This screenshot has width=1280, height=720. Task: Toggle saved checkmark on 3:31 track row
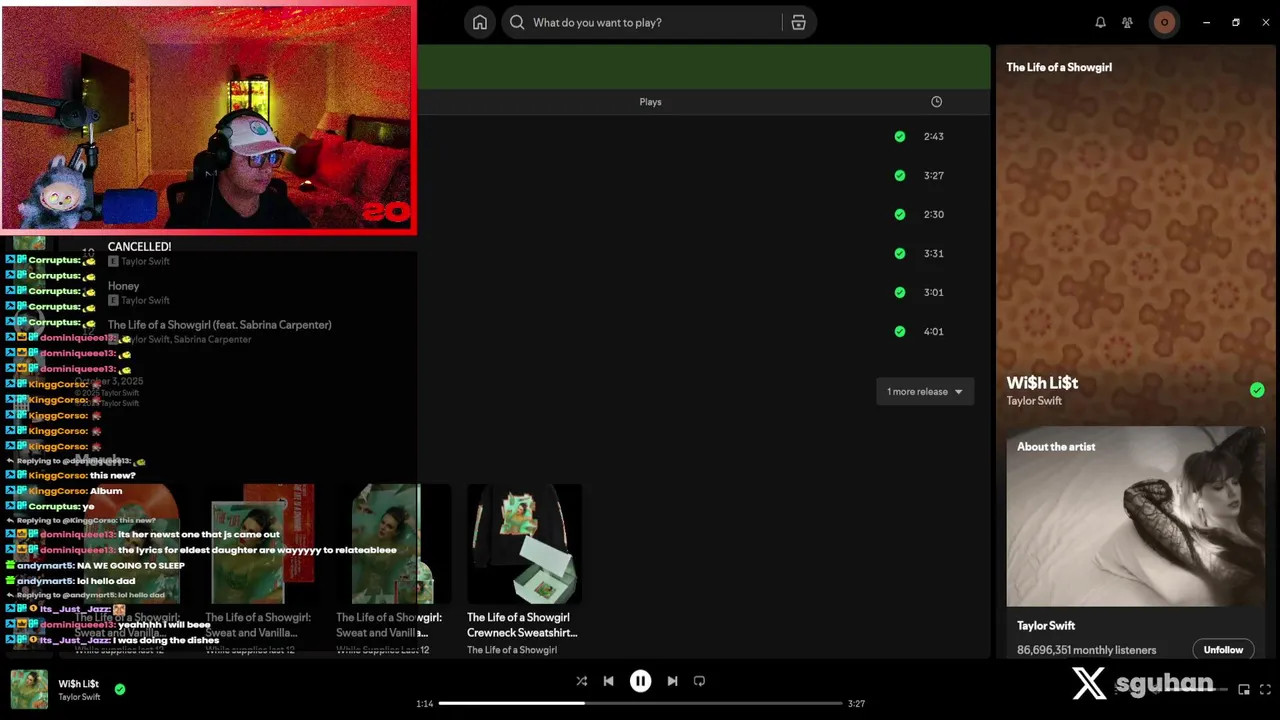900,253
